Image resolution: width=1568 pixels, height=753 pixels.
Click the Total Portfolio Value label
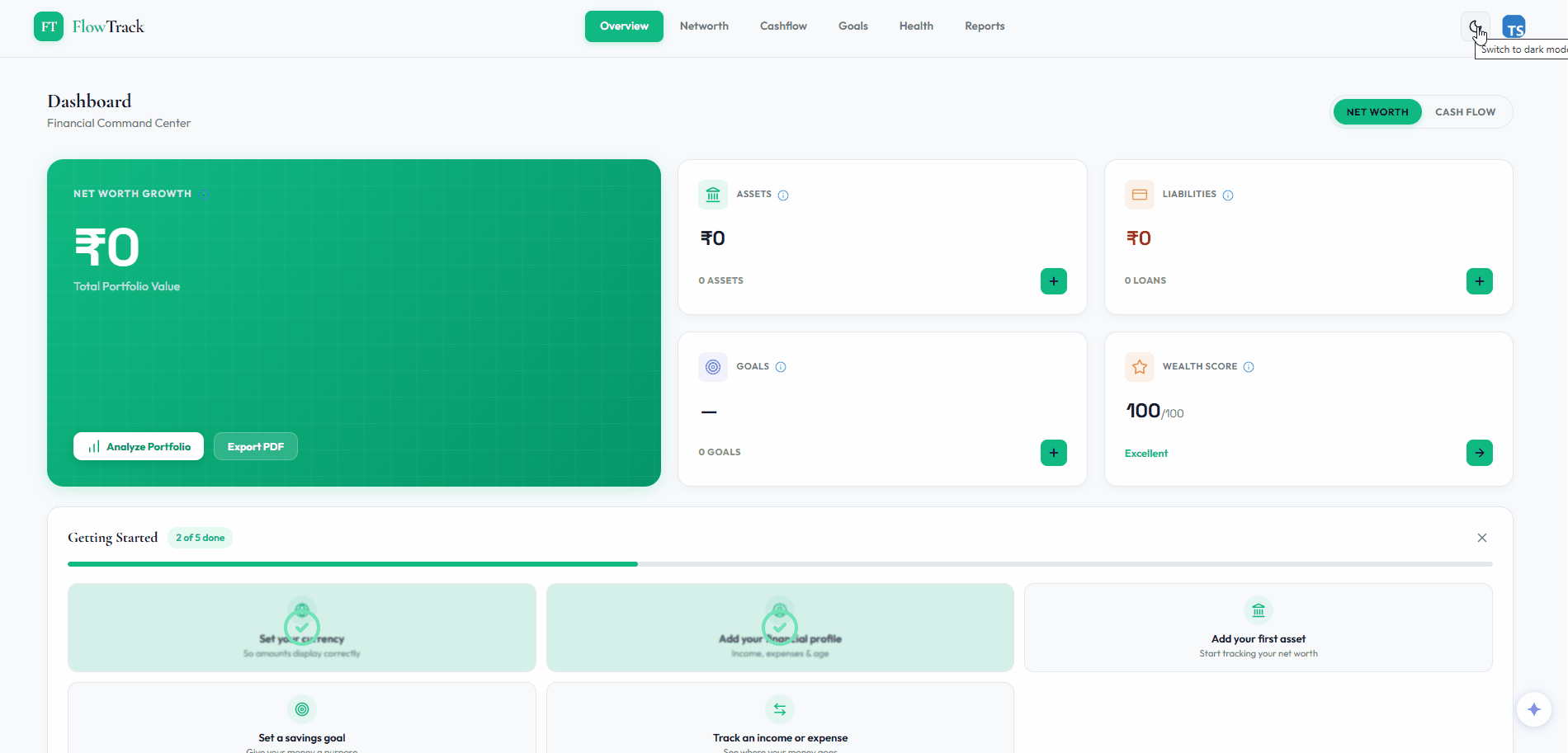coord(126,287)
